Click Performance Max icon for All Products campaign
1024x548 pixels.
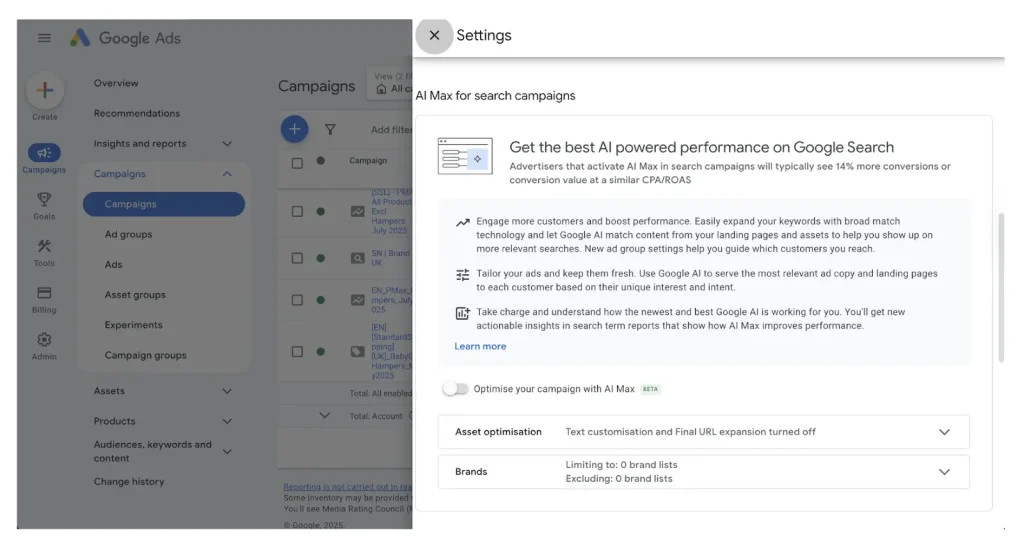358,212
